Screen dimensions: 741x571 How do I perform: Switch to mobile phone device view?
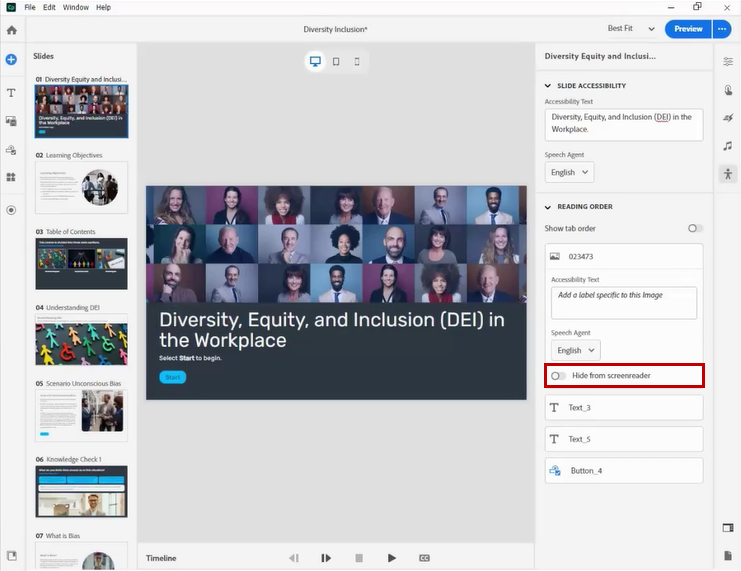[x=357, y=61]
